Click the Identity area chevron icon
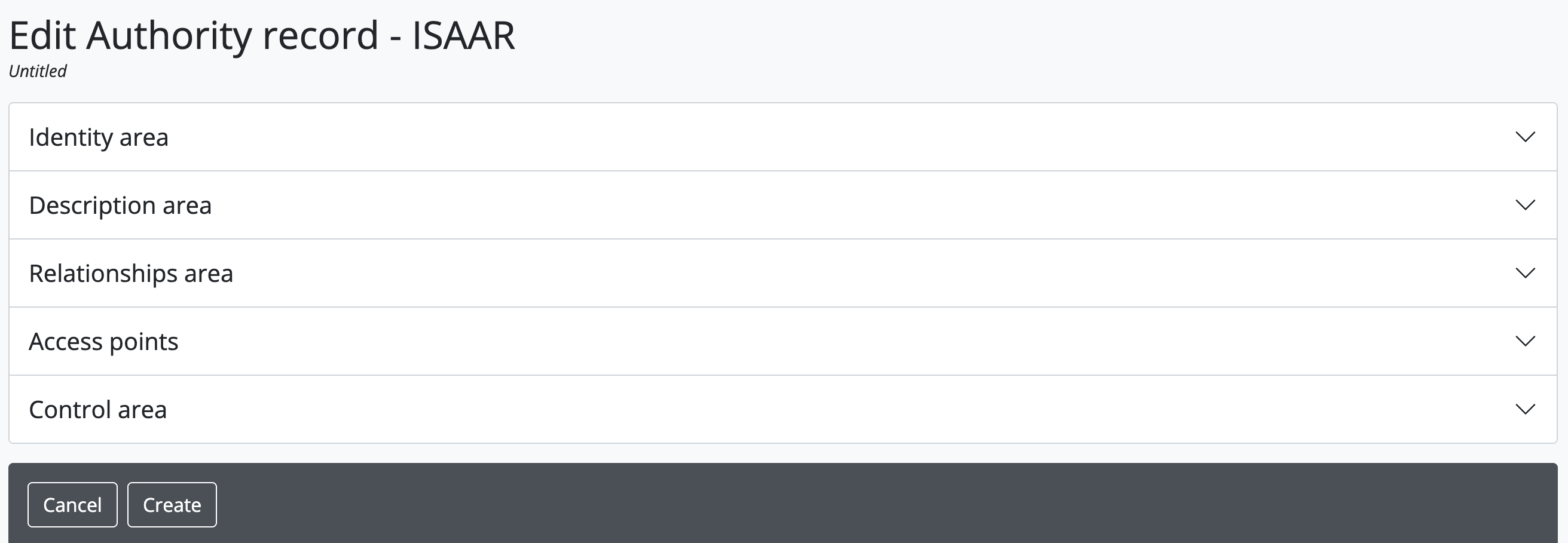Image resolution: width=1568 pixels, height=543 pixels. [x=1525, y=137]
